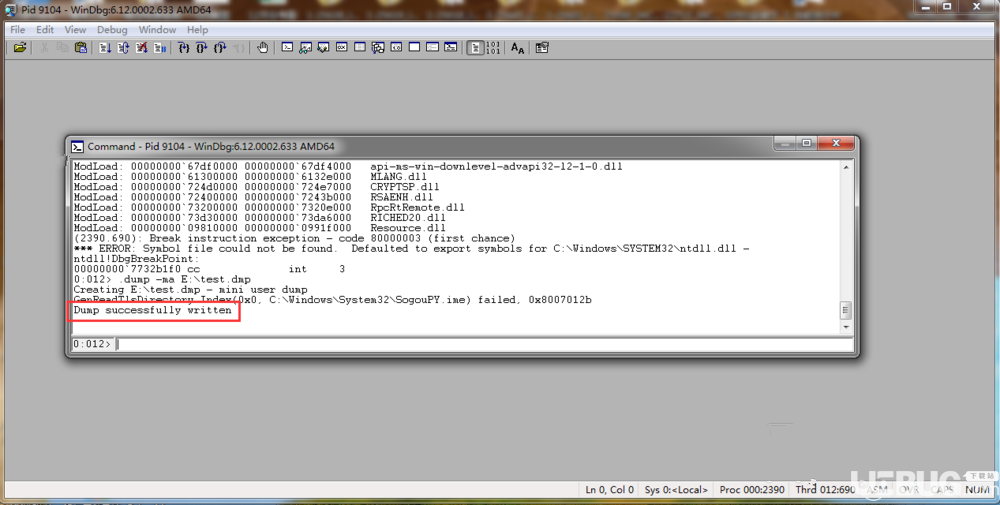
Task: Click 'Break instruction exception' output line
Action: (294, 238)
